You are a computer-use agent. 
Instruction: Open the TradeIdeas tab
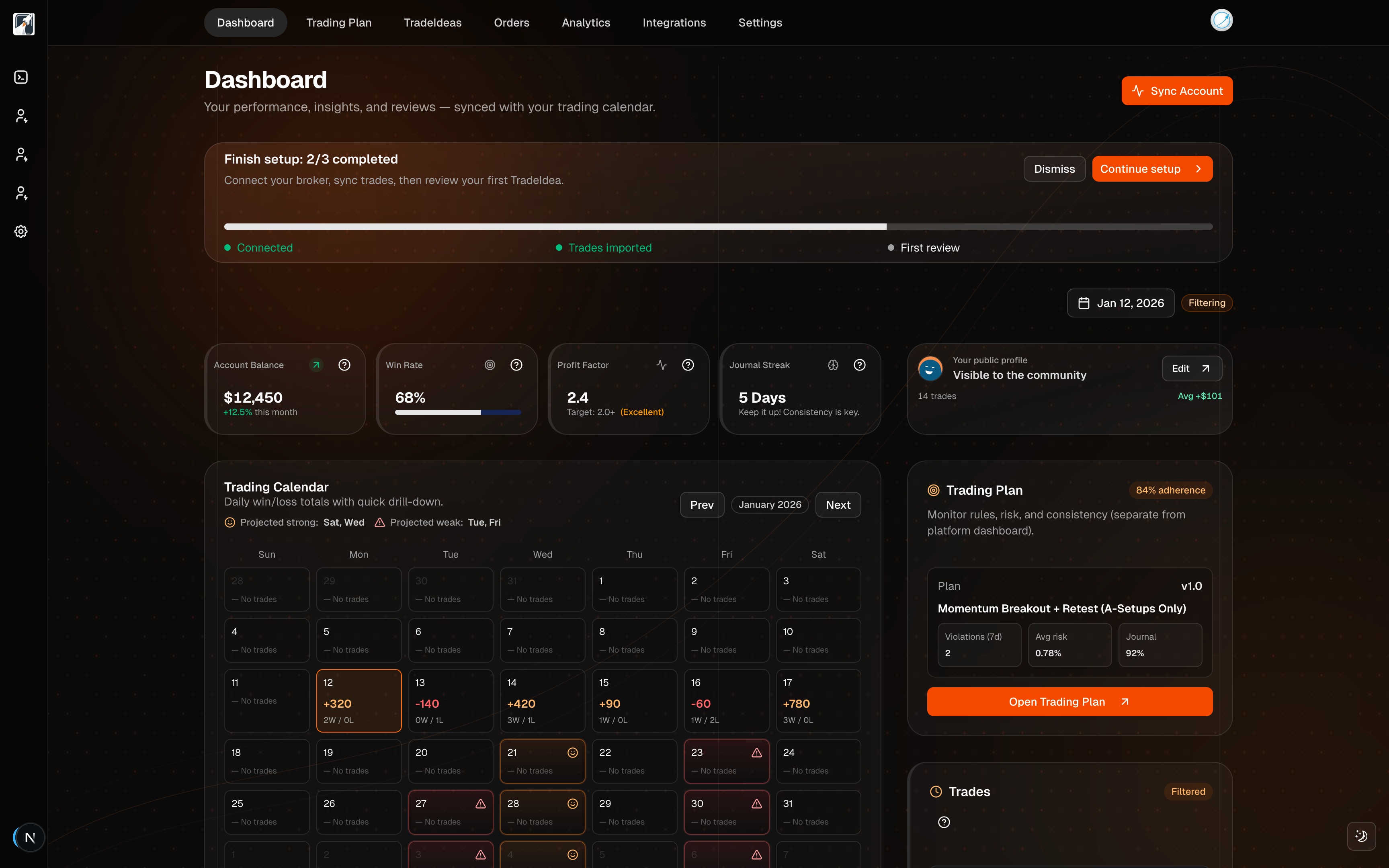coord(432,23)
